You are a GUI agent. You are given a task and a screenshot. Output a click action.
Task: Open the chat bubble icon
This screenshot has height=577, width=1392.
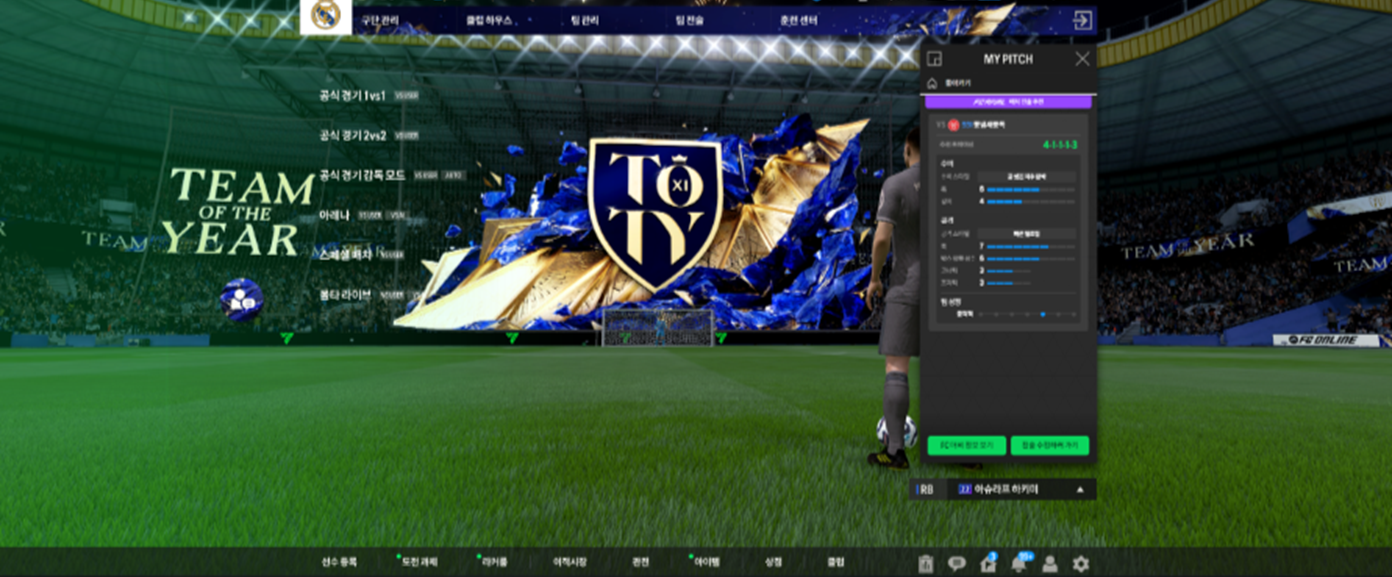pos(957,564)
